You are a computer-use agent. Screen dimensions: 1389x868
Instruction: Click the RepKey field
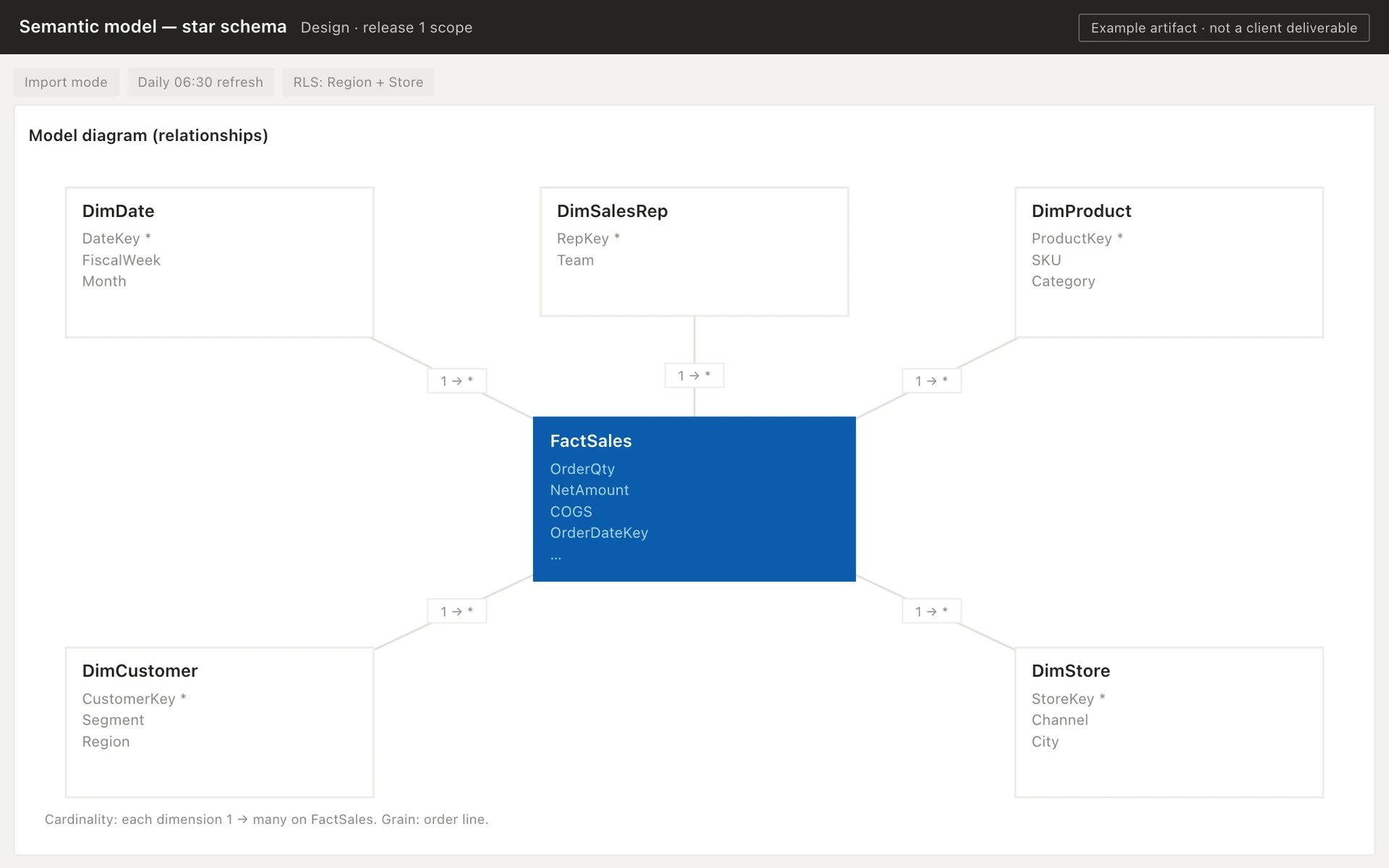[588, 239]
